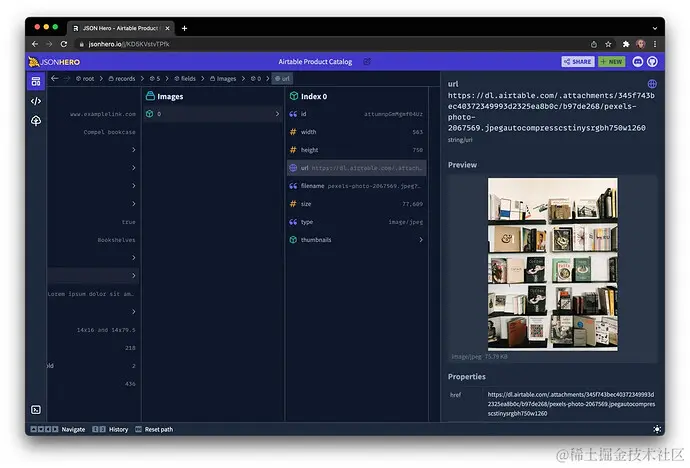Reload the browser page
The height and width of the screenshot is (468, 690).
[64, 44]
